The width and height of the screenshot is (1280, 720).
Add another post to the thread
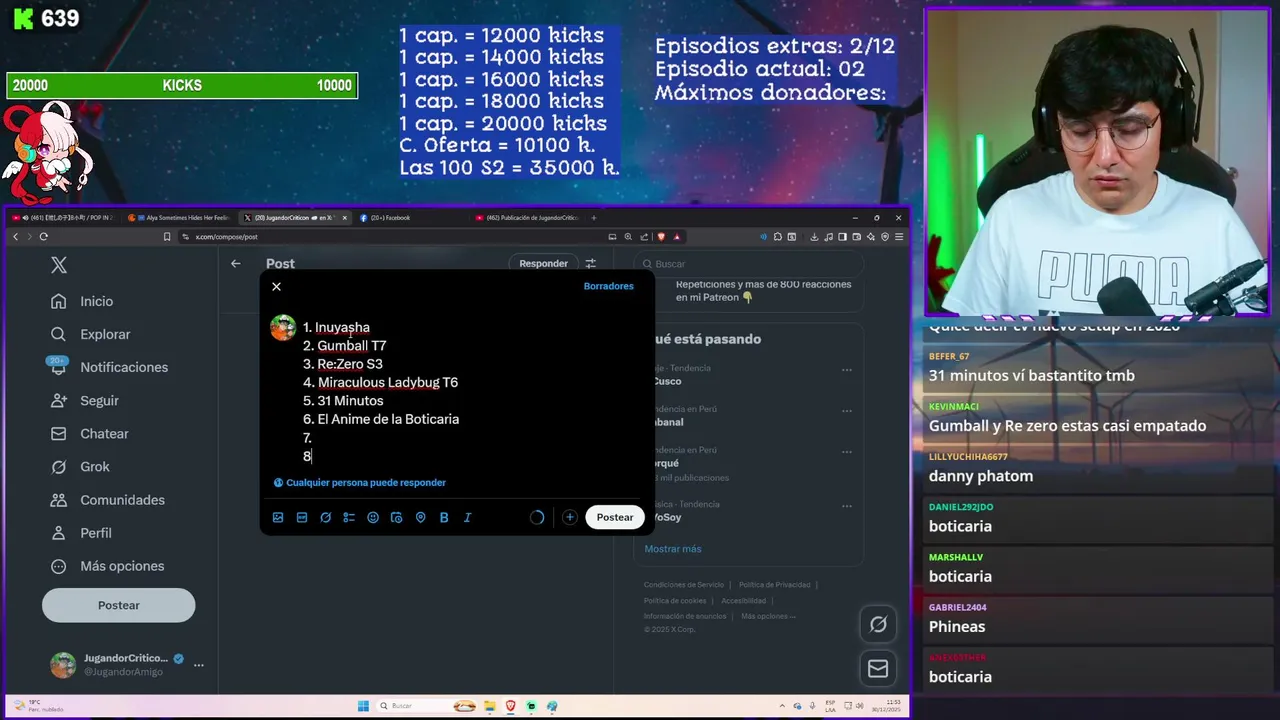click(x=569, y=517)
